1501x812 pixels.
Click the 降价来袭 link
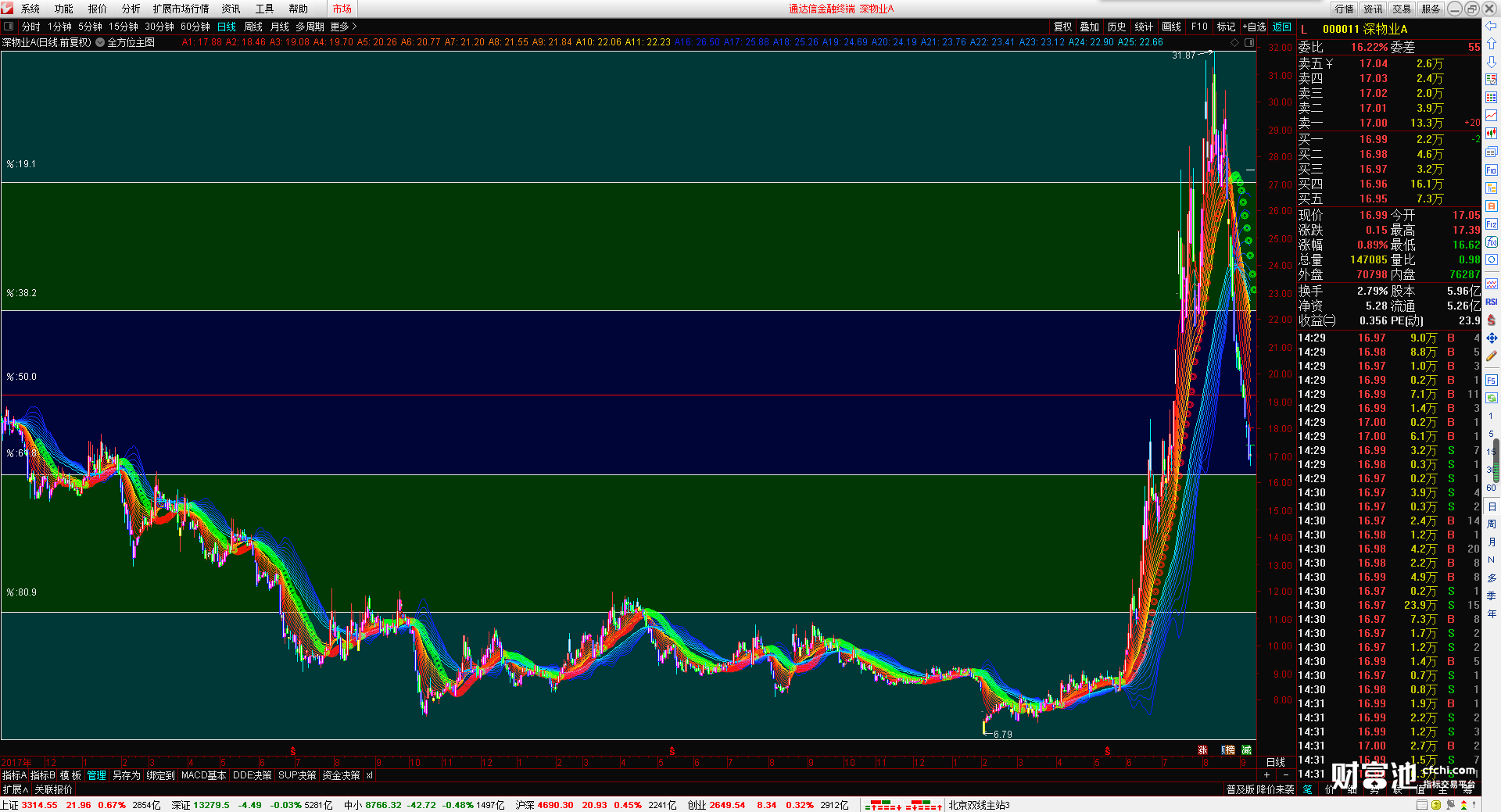point(1274,789)
